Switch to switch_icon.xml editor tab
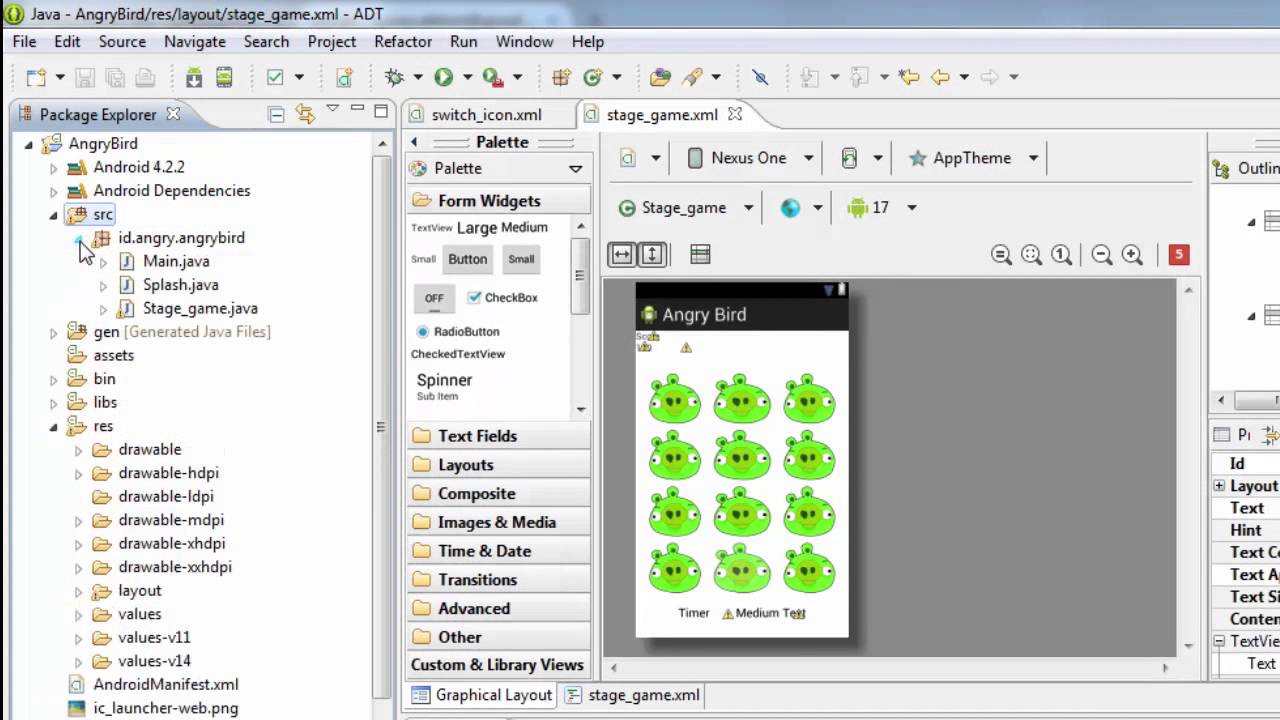 tap(487, 115)
